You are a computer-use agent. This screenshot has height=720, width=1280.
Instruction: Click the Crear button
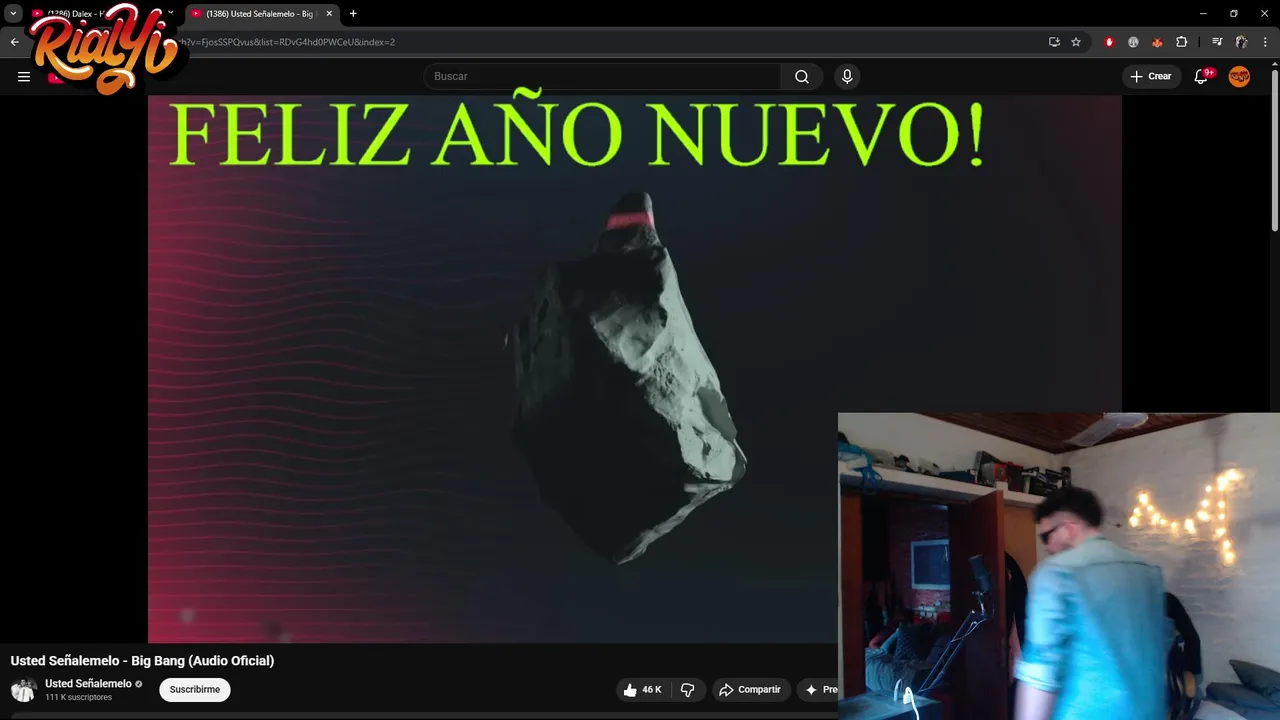(x=1151, y=76)
